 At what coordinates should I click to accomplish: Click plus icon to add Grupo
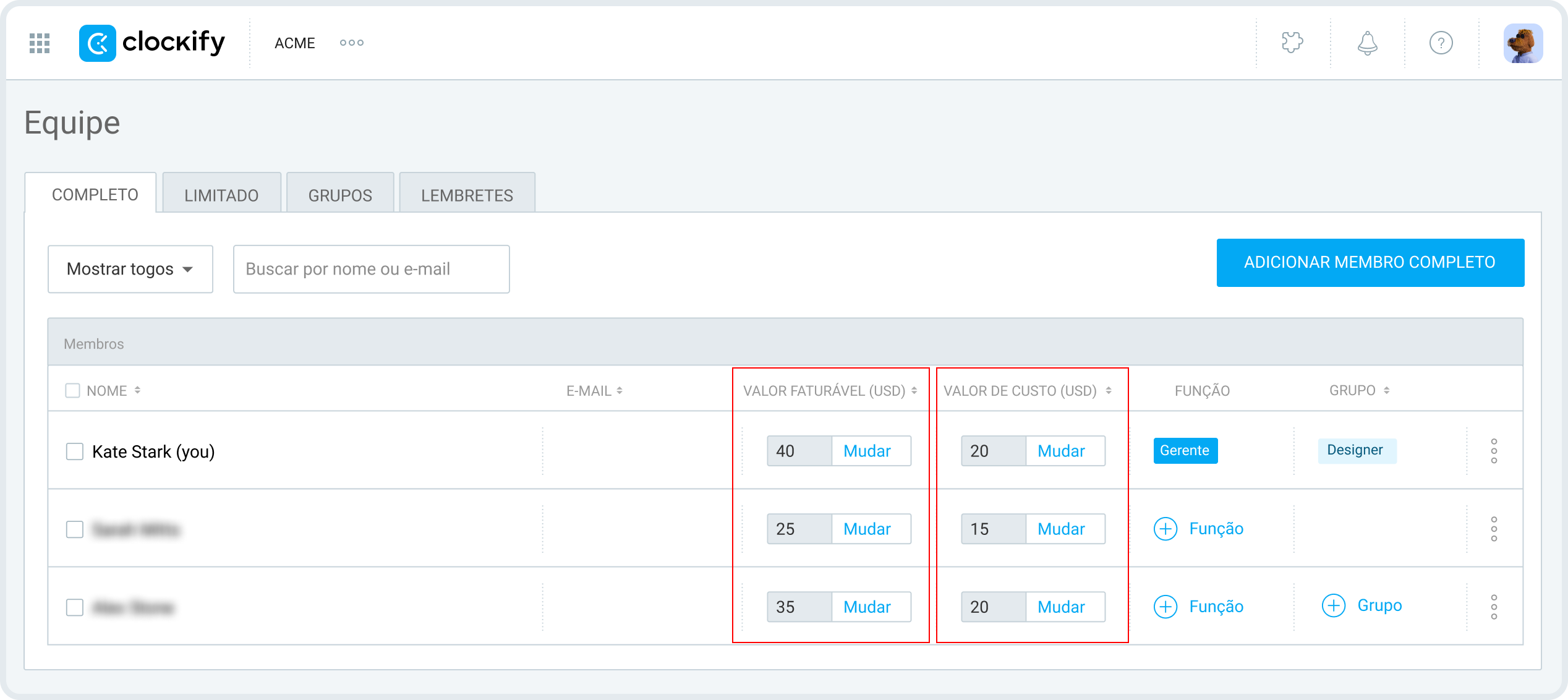(1334, 605)
